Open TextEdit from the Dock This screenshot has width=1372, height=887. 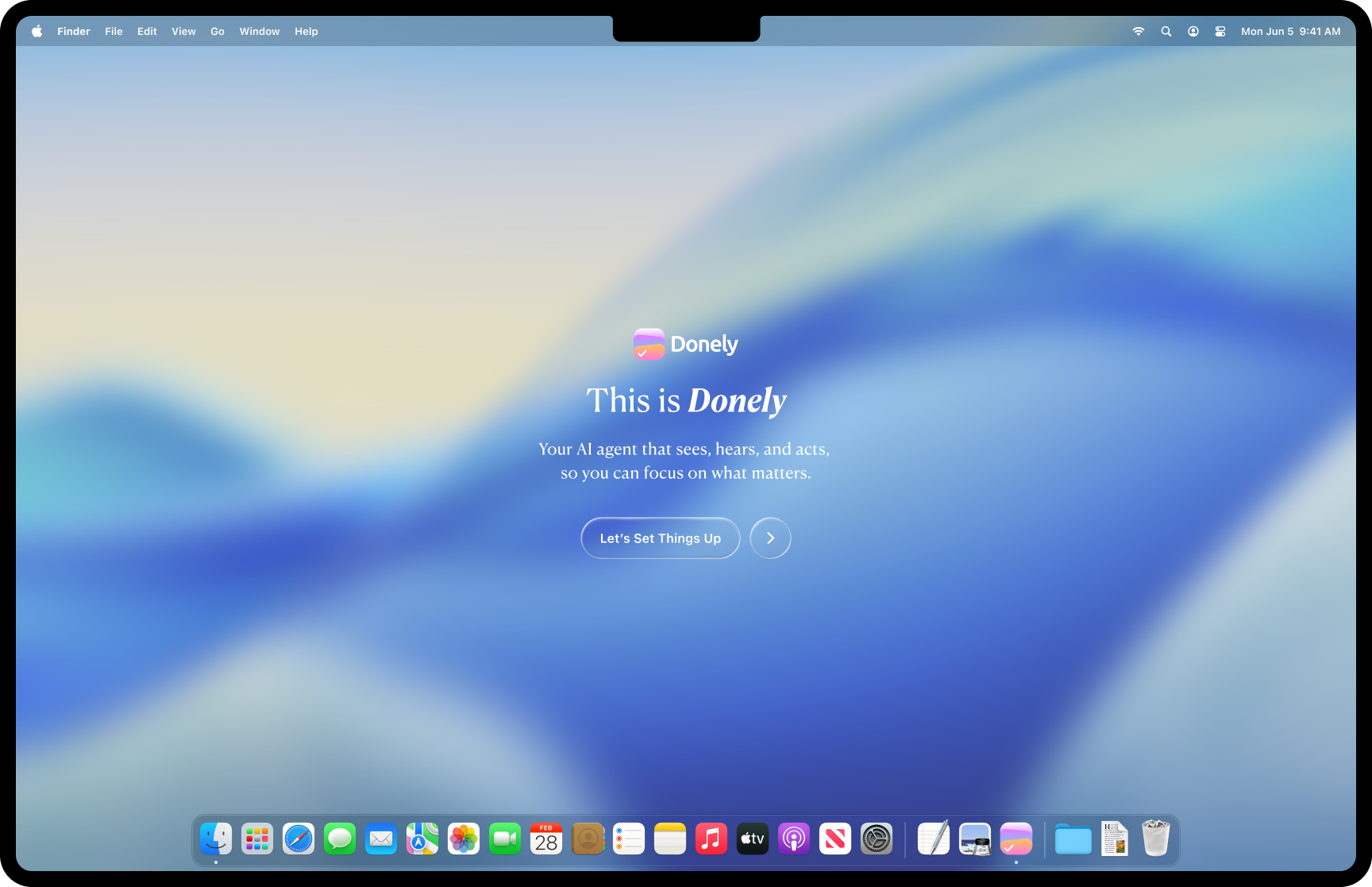[934, 839]
